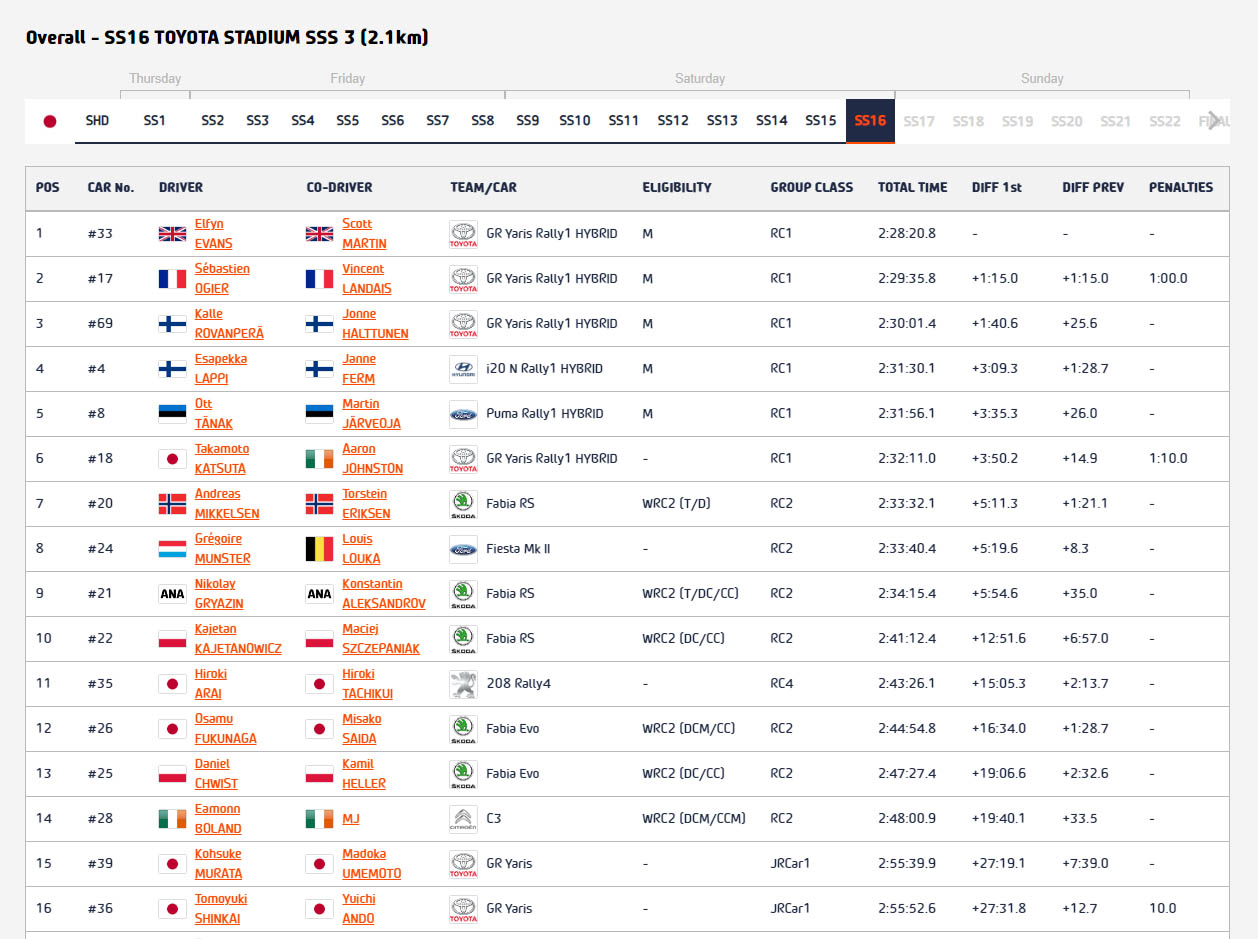Click the Polish flag beside Kajetan Kajetanowicz

point(173,639)
